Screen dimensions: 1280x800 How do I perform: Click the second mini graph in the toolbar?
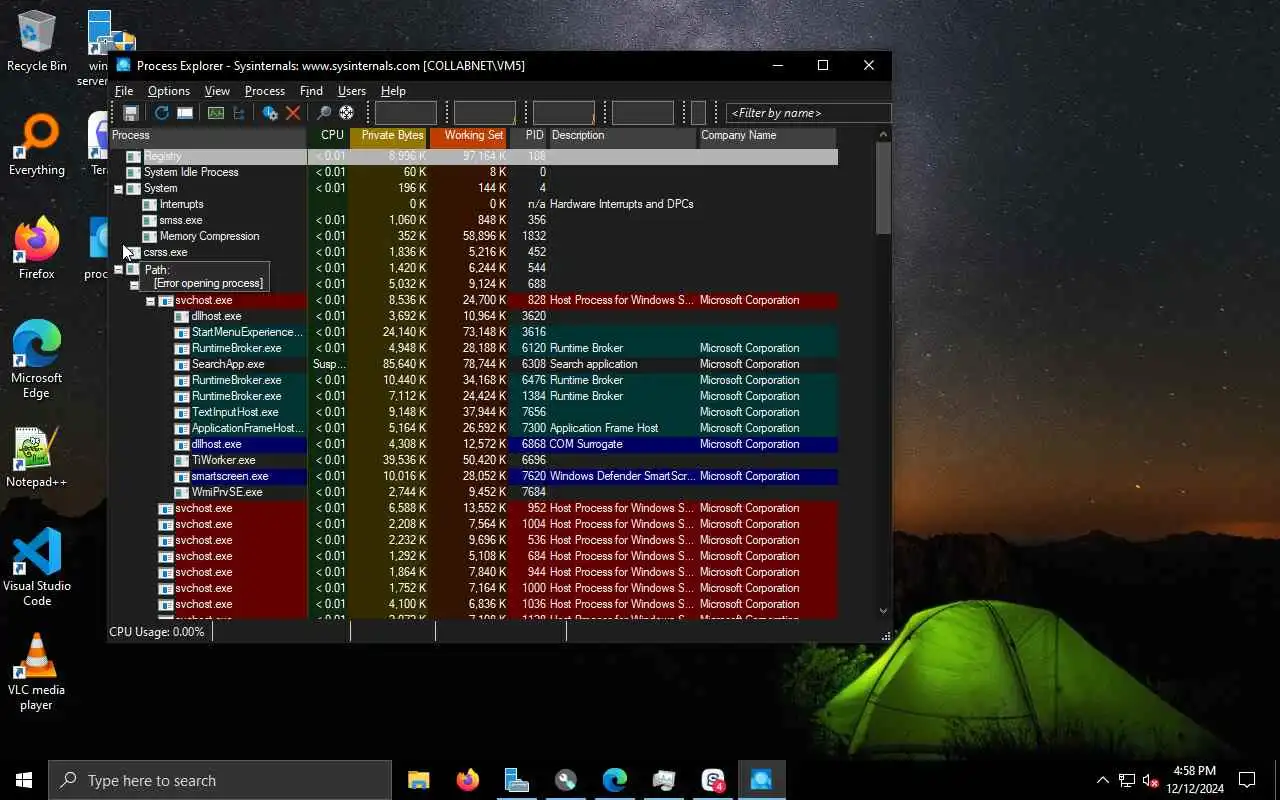point(485,113)
